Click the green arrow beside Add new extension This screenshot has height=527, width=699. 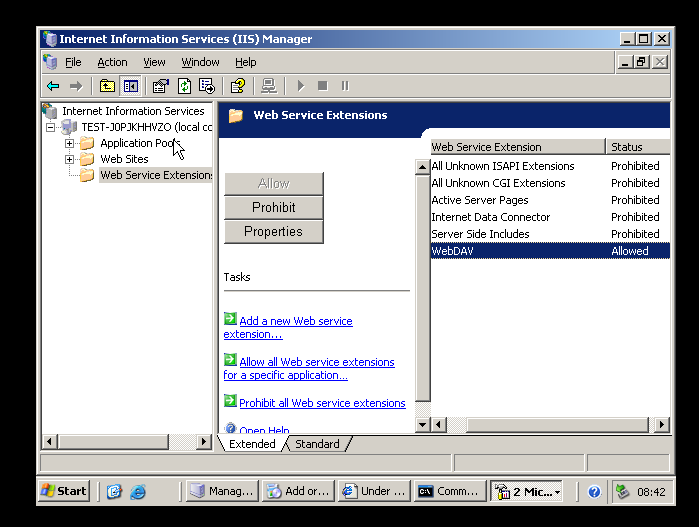pos(230,319)
